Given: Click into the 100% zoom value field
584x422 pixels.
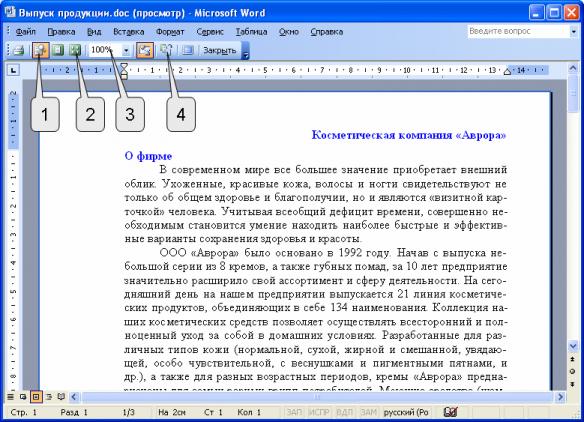Looking at the screenshot, I should 105,50.
